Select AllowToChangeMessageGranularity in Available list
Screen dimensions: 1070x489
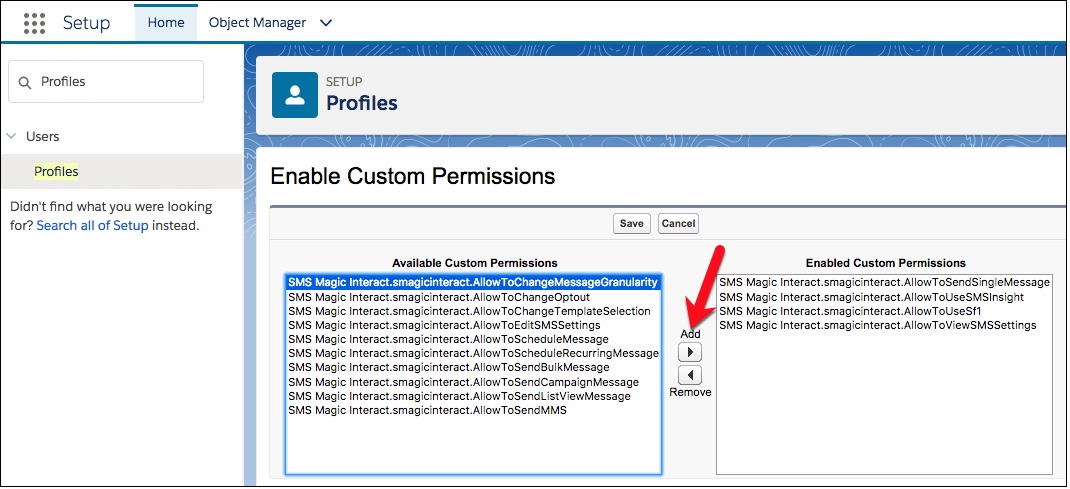tap(472, 282)
